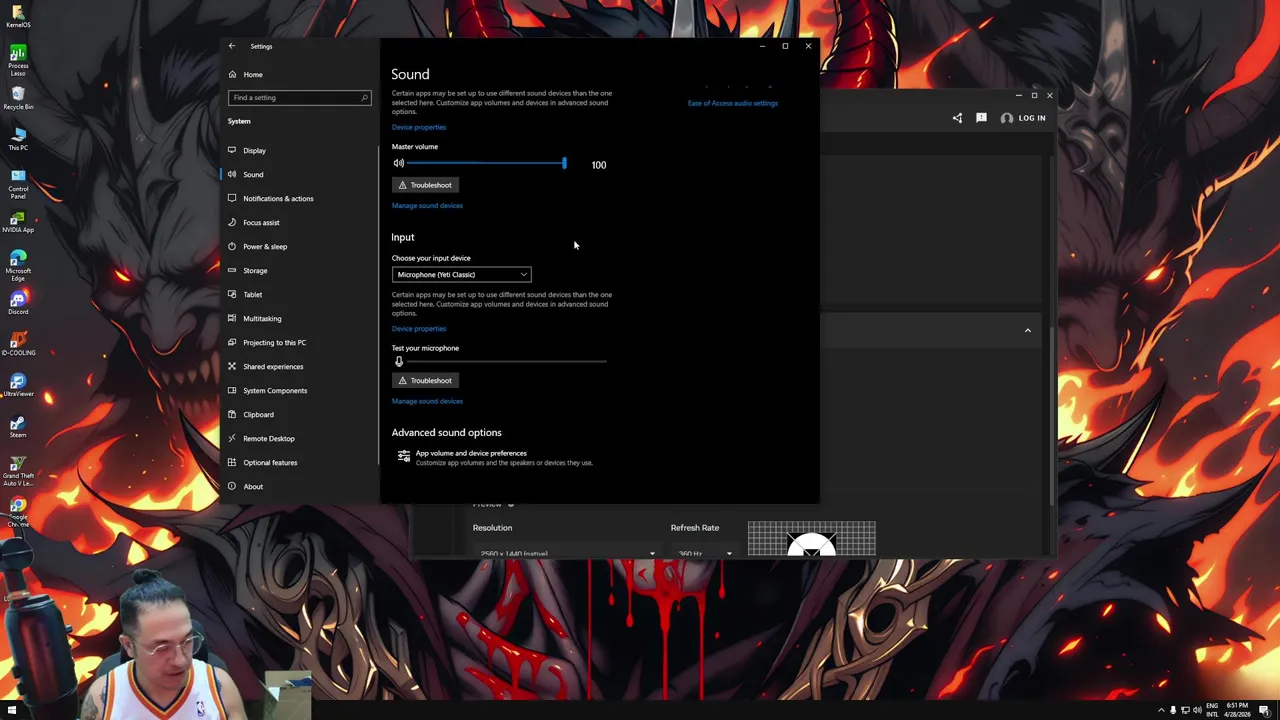The height and width of the screenshot is (720, 1280).
Task: Click the master volume speaker icon
Action: pyautogui.click(x=398, y=163)
